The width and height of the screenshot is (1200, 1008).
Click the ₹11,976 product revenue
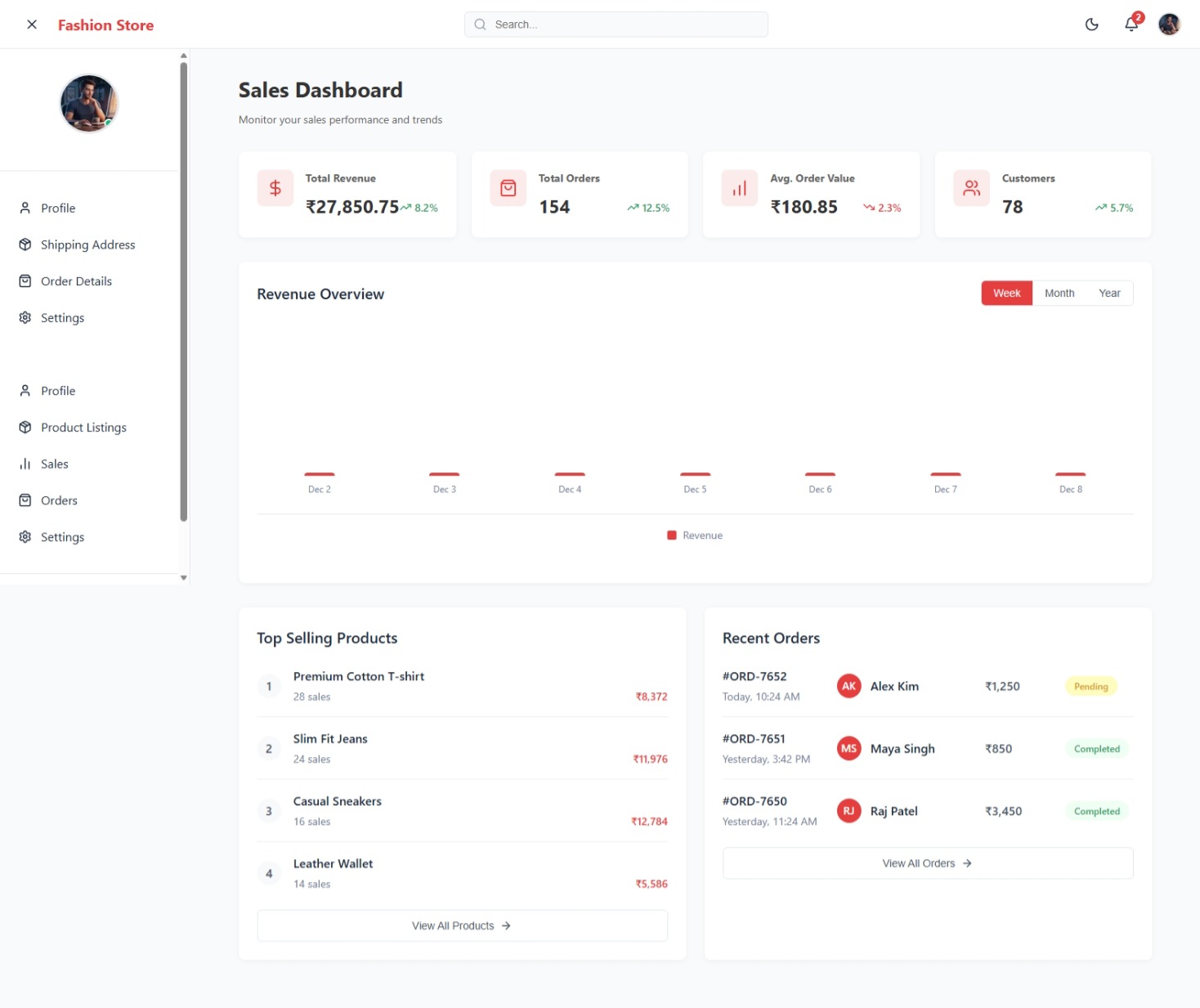click(x=651, y=759)
